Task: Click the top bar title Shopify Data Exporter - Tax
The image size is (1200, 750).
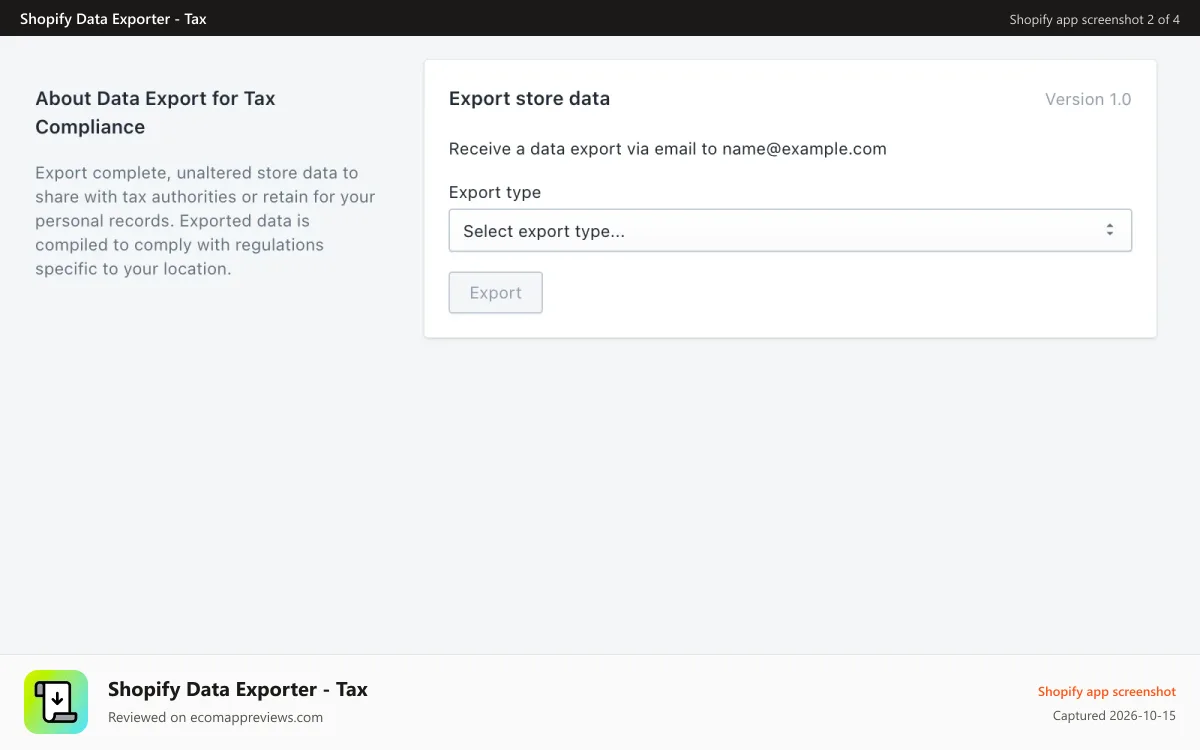Action: (x=113, y=19)
